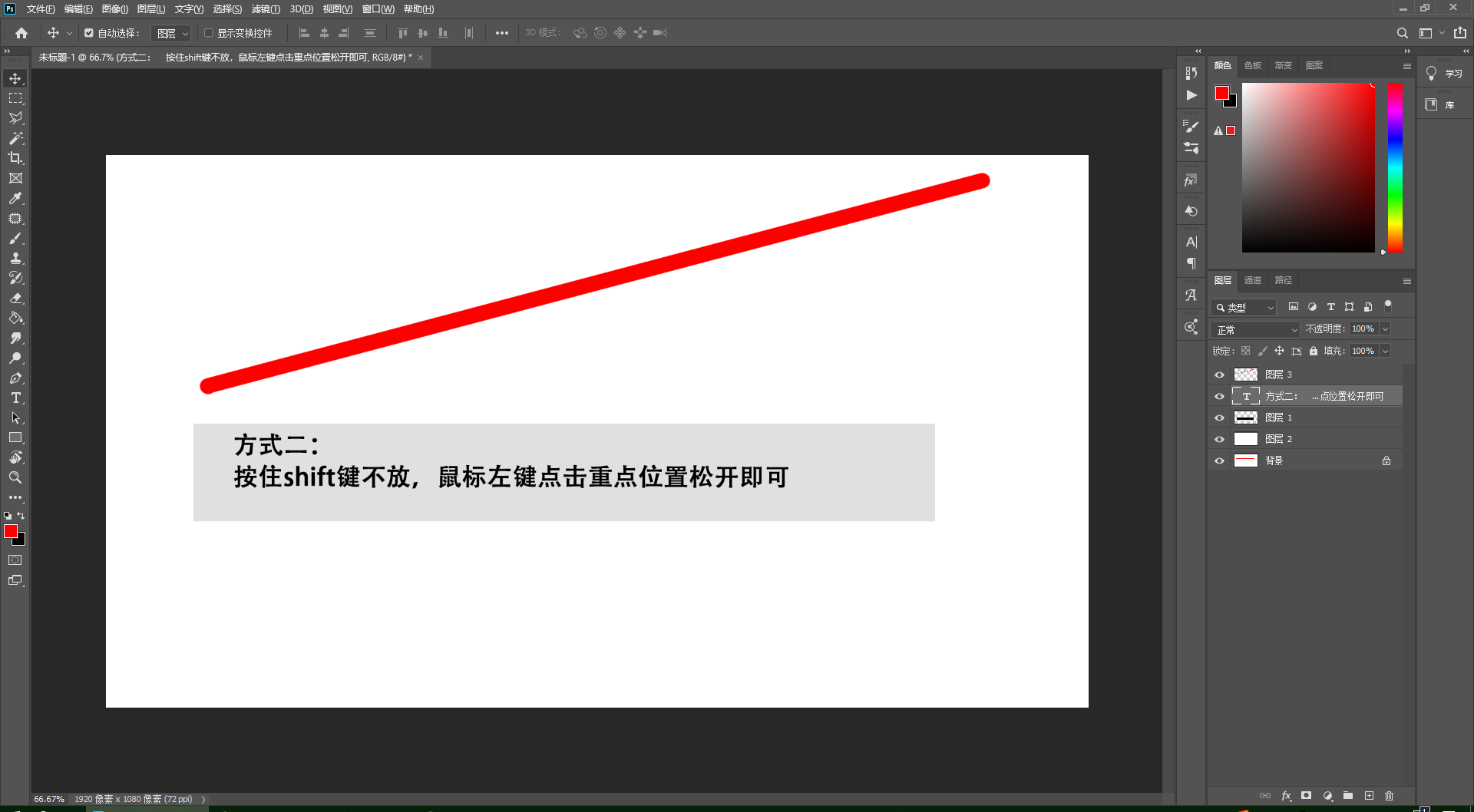
Task: Expand fill 填充 slider arrow
Action: (1385, 351)
